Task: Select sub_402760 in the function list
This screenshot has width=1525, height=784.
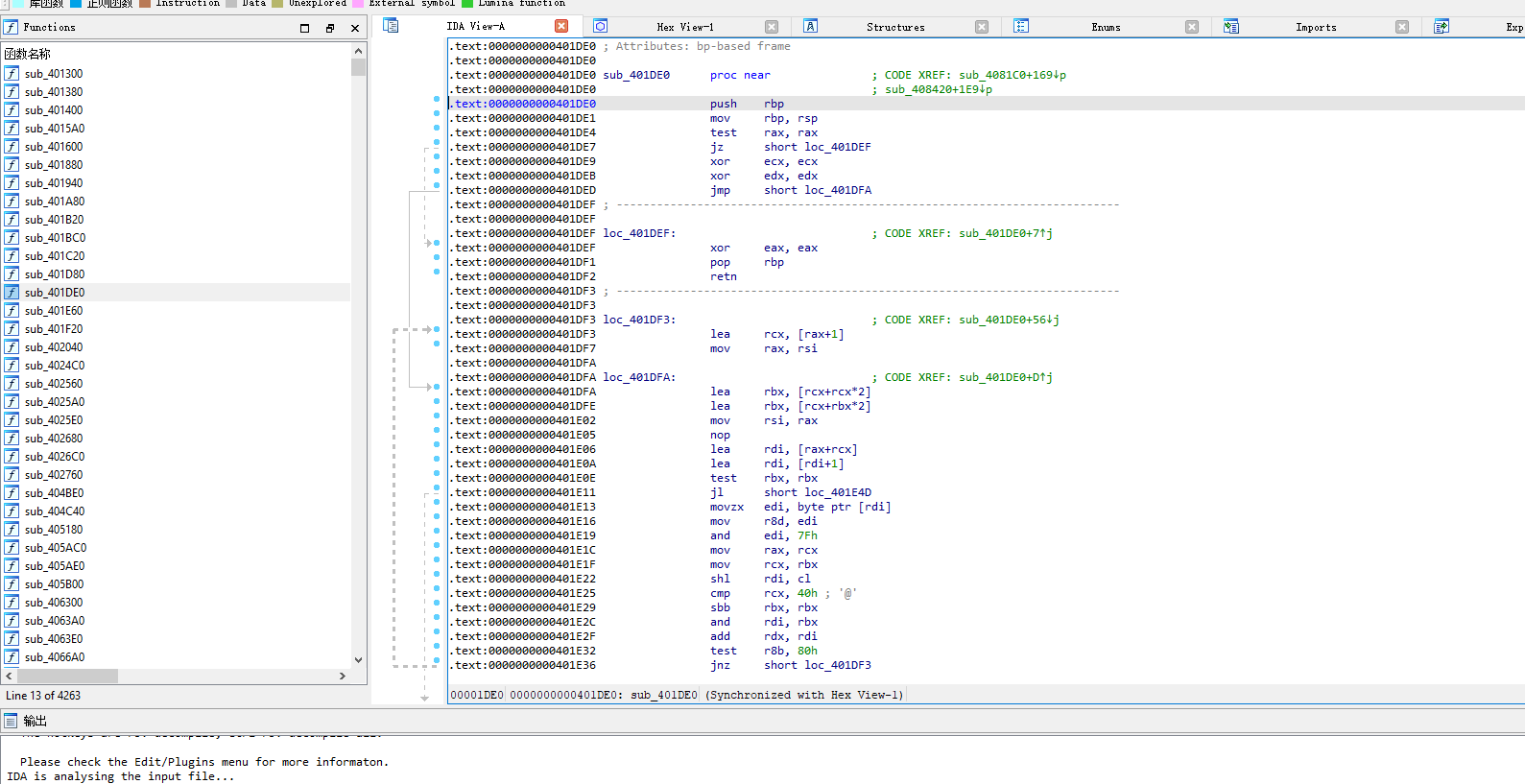Action: click(x=54, y=474)
